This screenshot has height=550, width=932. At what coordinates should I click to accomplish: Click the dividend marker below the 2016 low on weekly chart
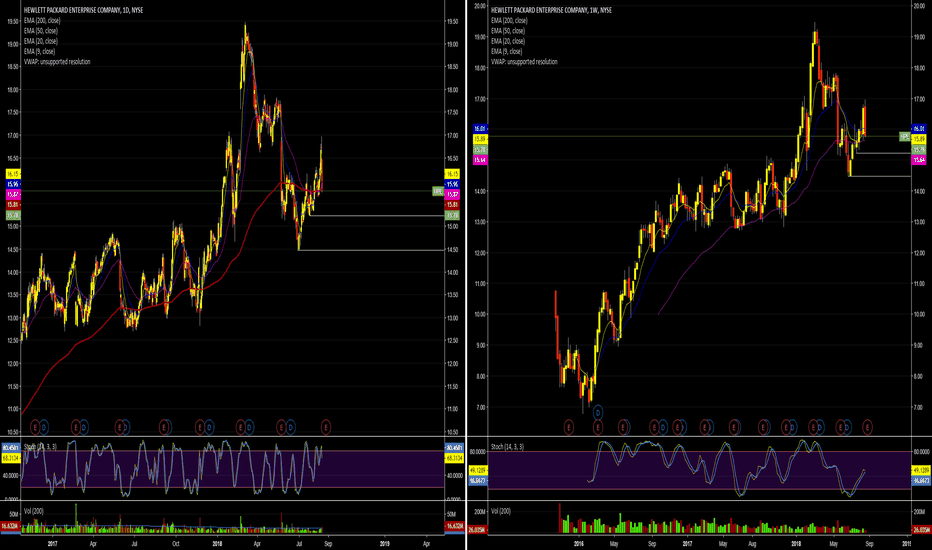[598, 412]
